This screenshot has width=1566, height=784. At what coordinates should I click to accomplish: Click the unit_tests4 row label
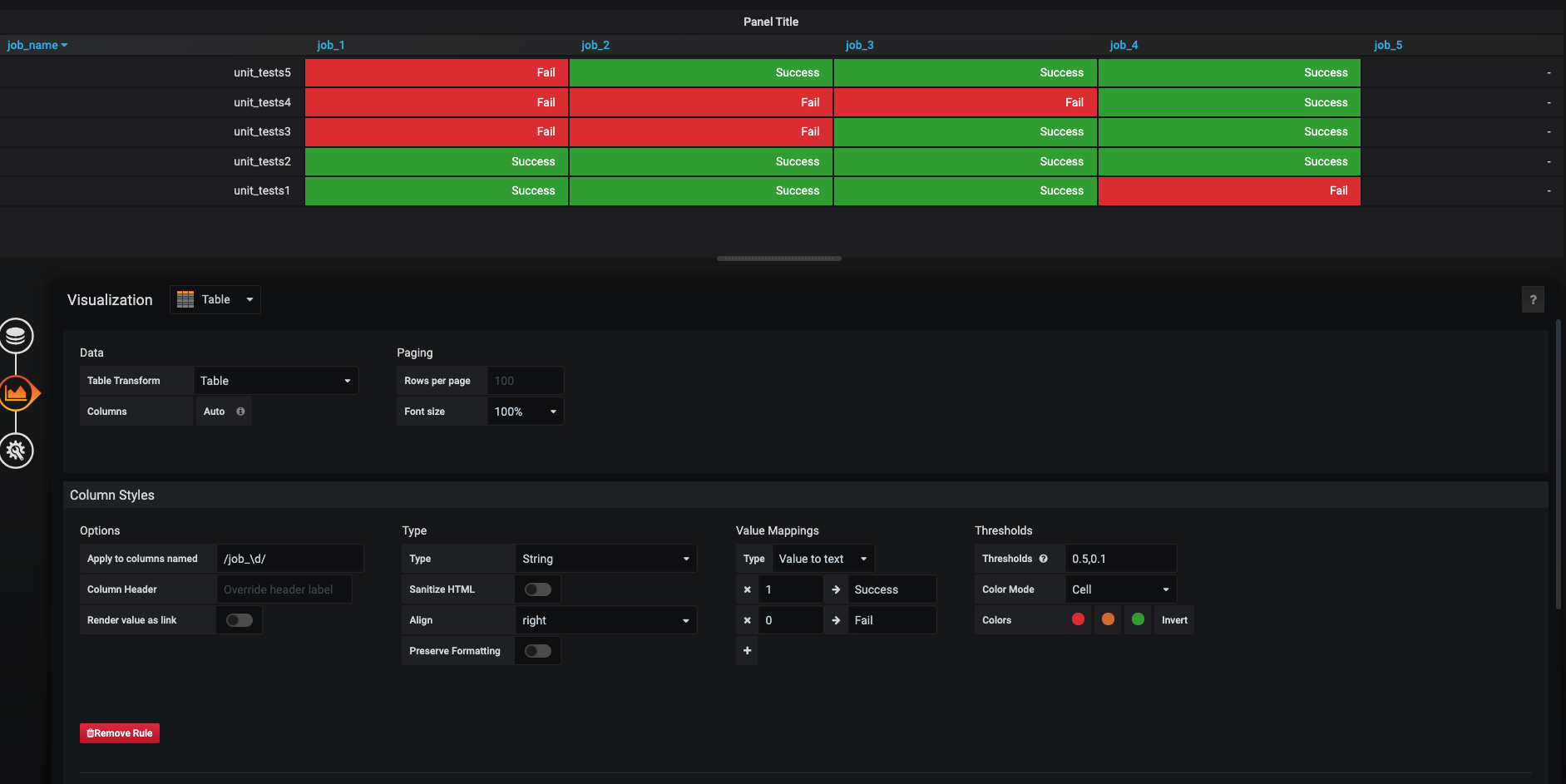click(262, 102)
